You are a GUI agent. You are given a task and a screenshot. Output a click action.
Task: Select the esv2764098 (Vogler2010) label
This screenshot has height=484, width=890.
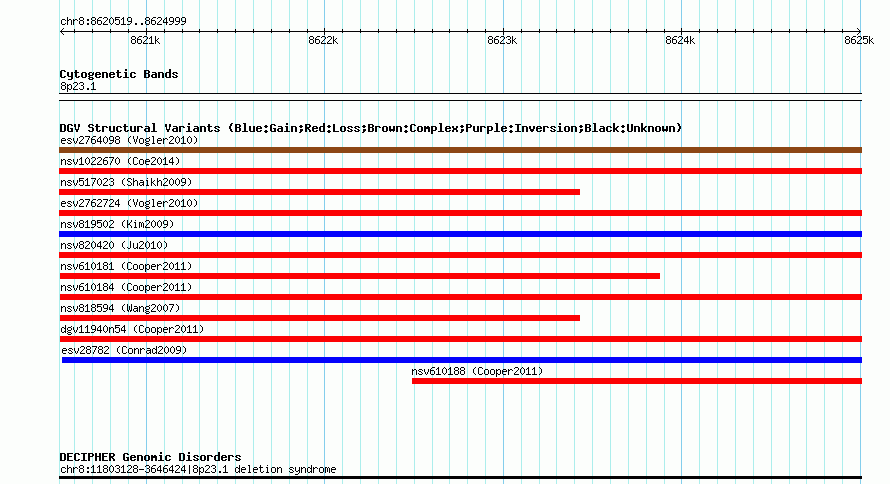click(129, 140)
